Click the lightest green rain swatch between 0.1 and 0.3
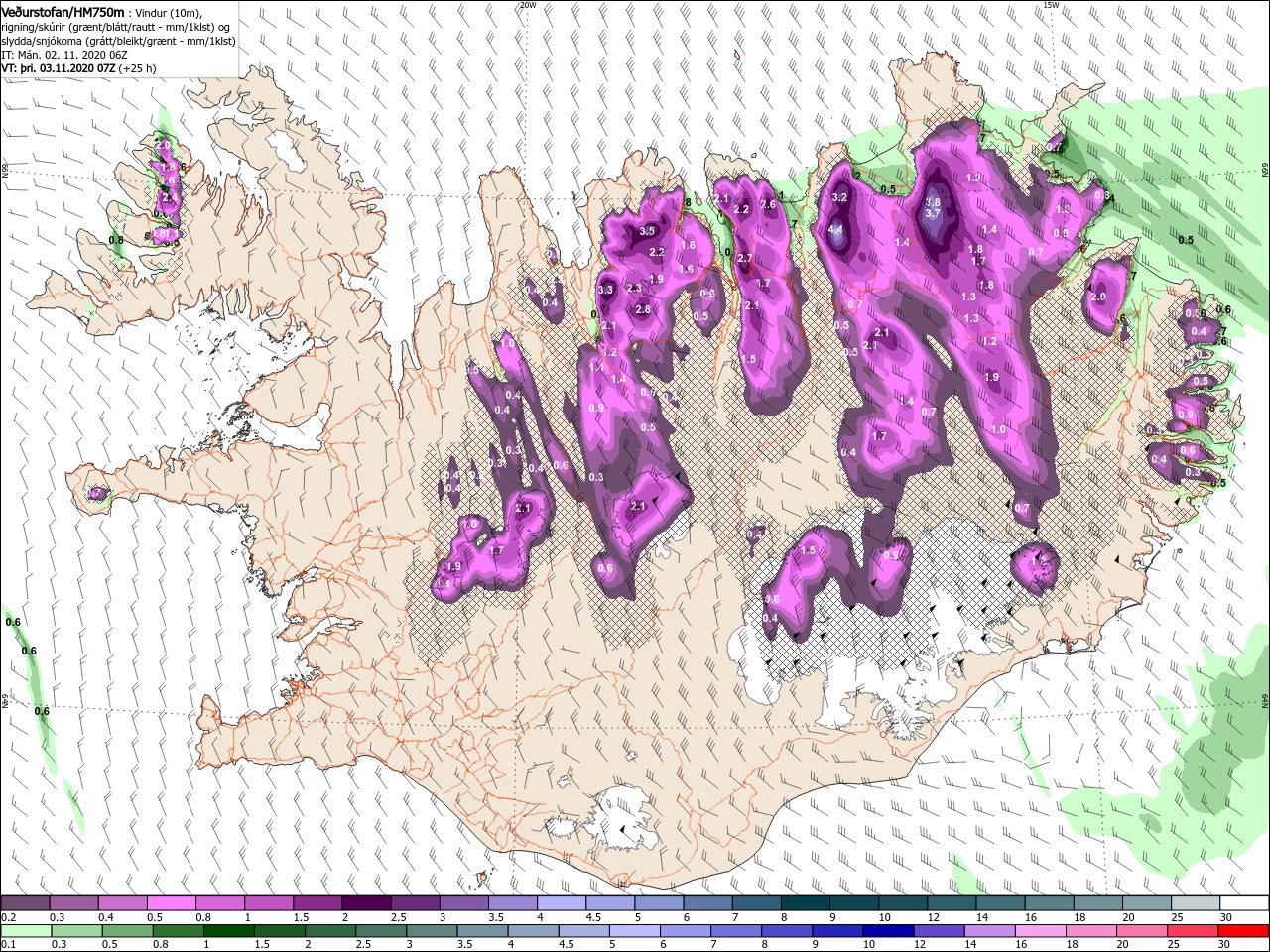The height and width of the screenshot is (952, 1270). [x=26, y=931]
